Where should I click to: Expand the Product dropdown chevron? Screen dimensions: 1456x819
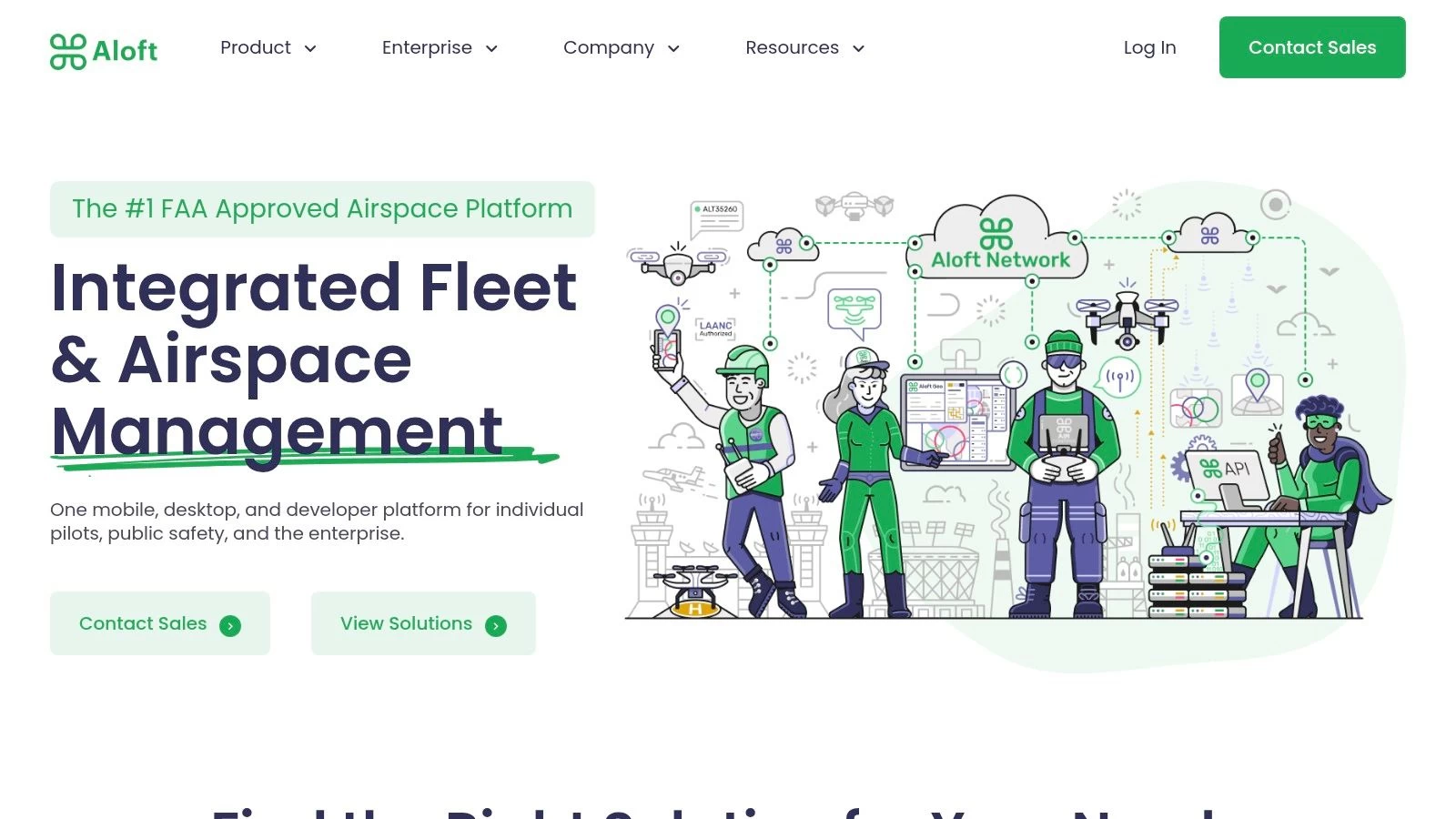point(310,48)
